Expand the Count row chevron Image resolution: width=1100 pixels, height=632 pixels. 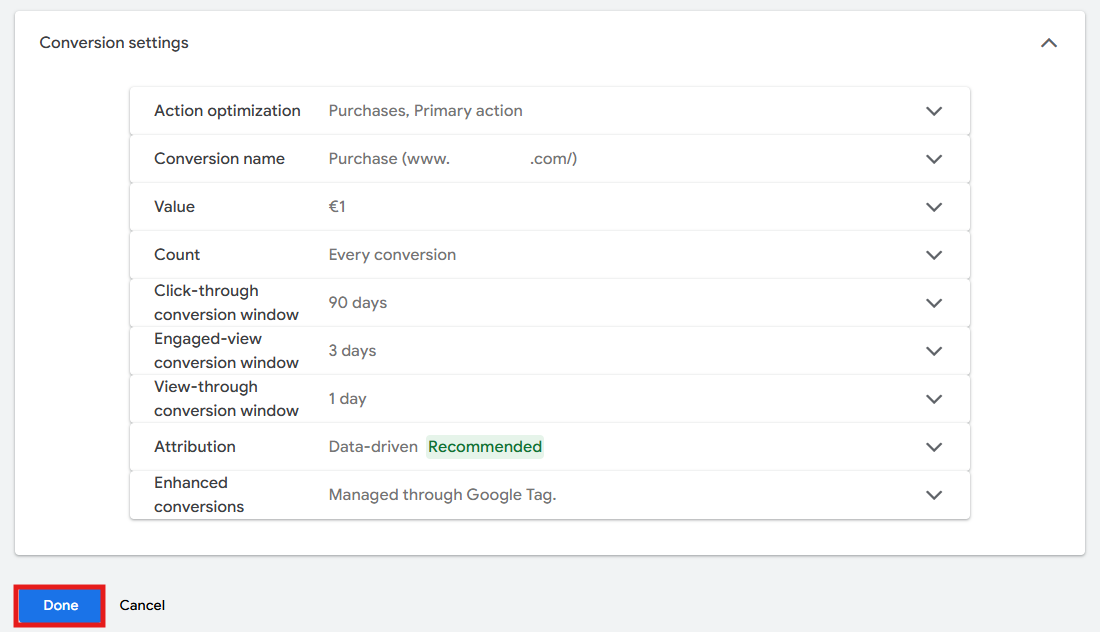click(x=934, y=255)
